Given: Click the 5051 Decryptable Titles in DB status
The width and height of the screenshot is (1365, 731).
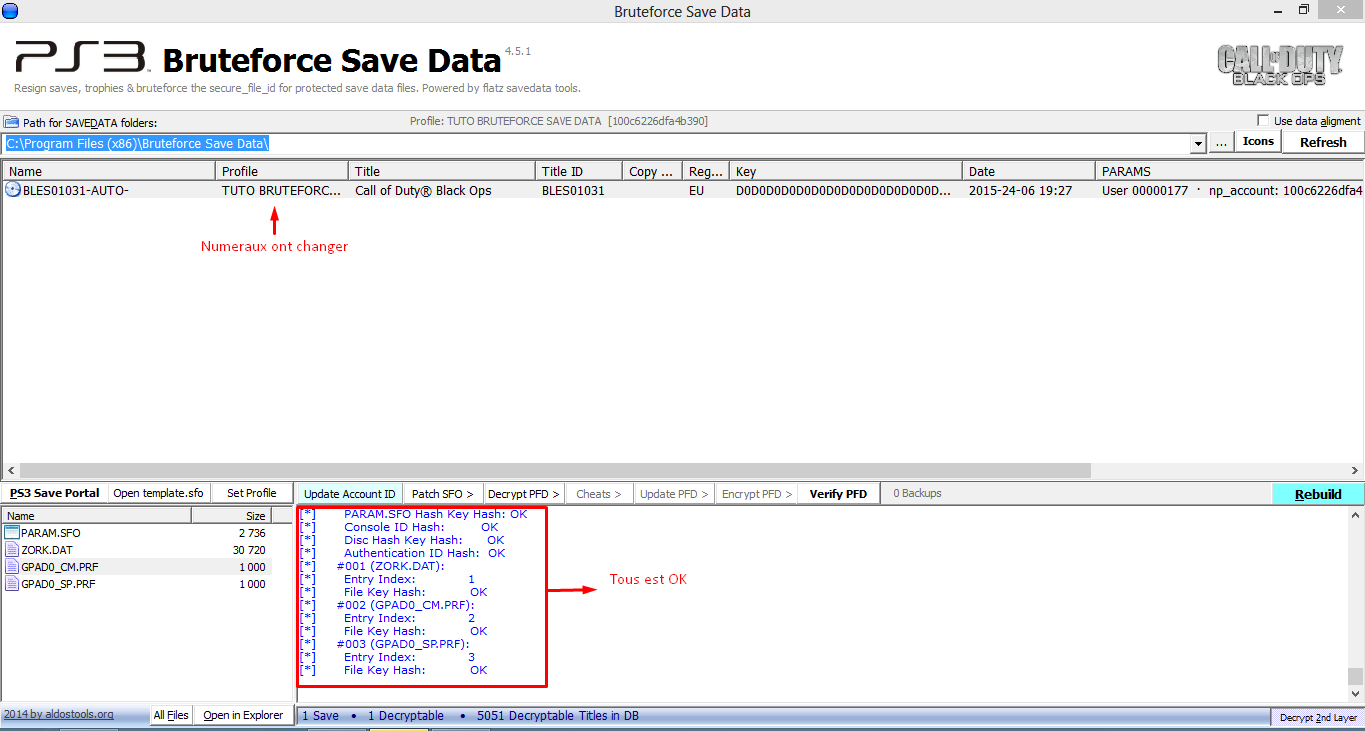Looking at the screenshot, I should [x=558, y=716].
